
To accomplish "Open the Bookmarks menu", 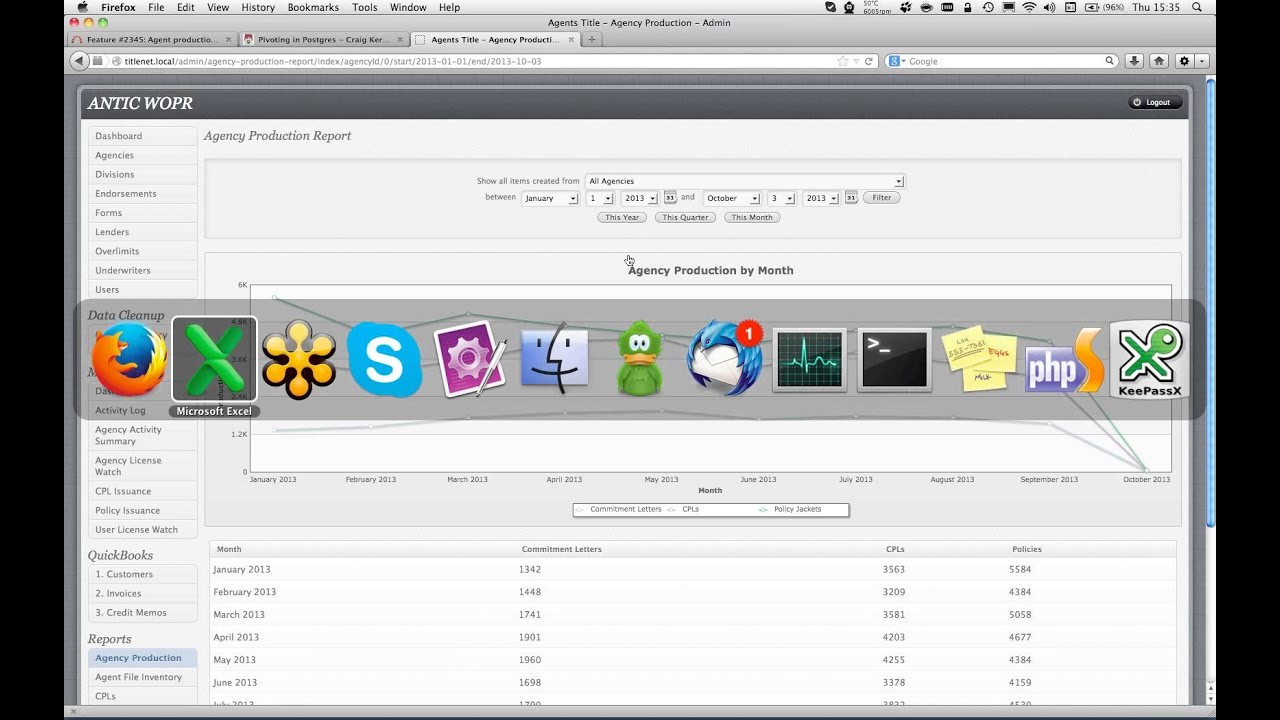I will point(313,7).
